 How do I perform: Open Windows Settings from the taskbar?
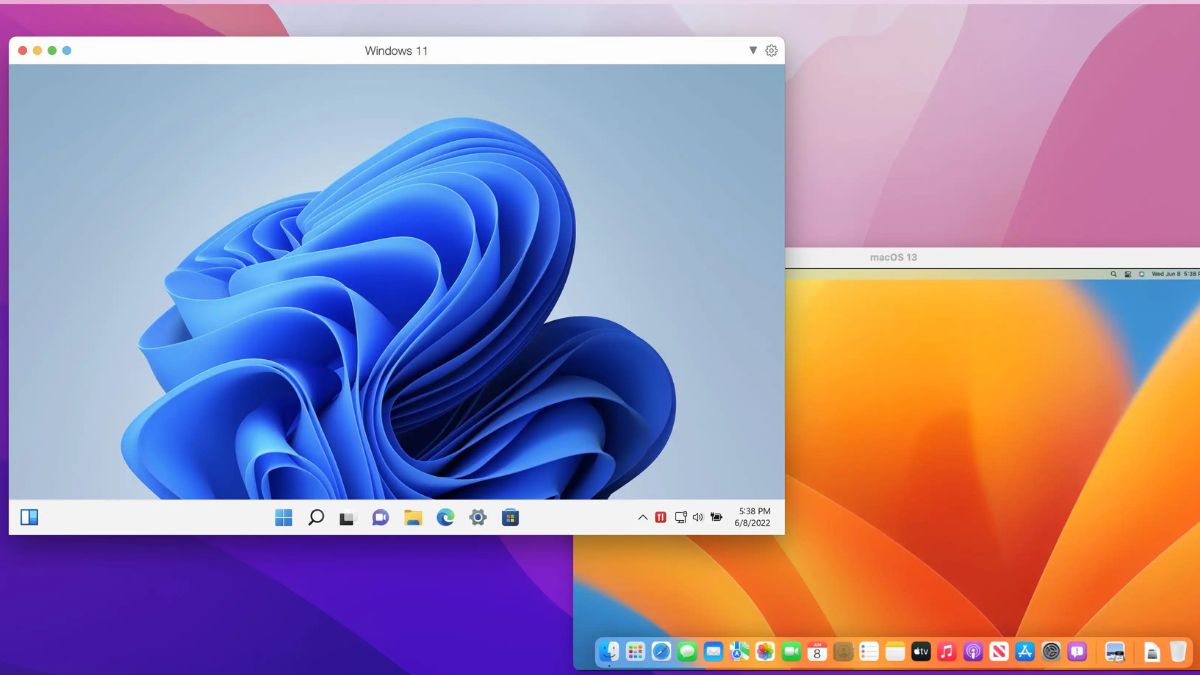[x=478, y=517]
